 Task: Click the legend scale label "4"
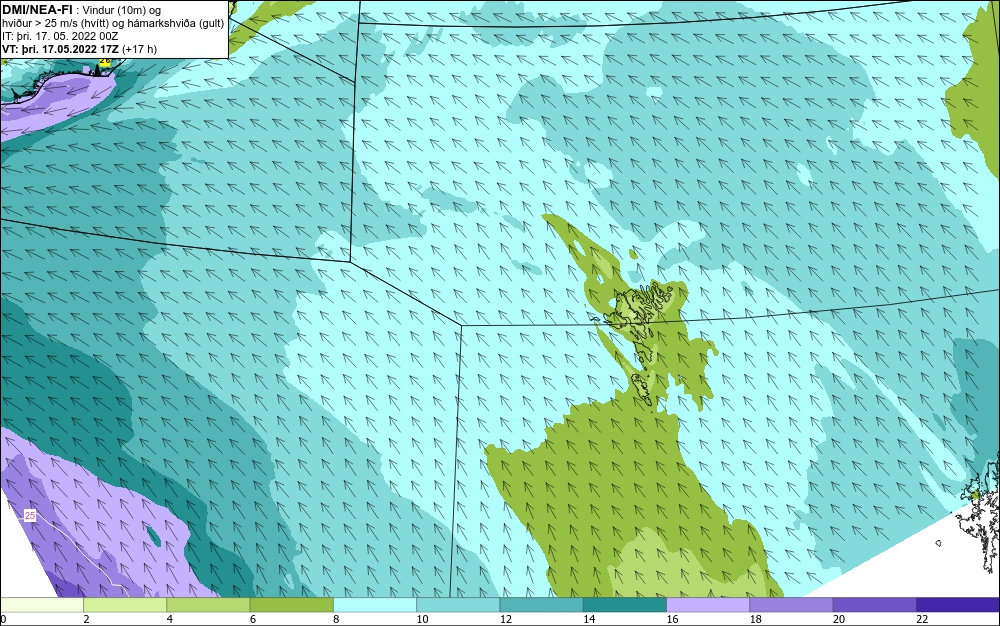tap(170, 619)
